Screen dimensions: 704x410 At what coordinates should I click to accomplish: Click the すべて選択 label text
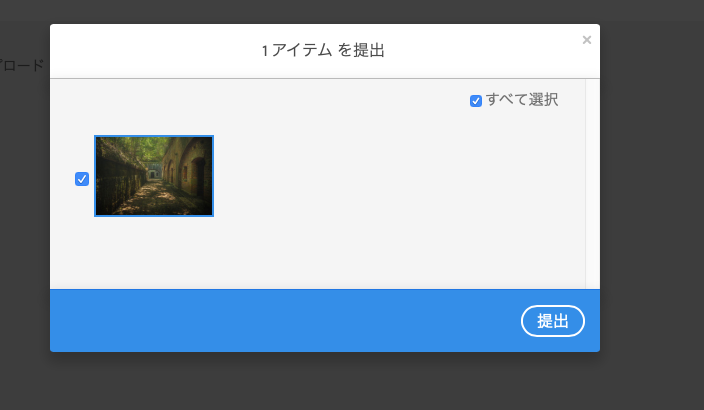coord(522,99)
